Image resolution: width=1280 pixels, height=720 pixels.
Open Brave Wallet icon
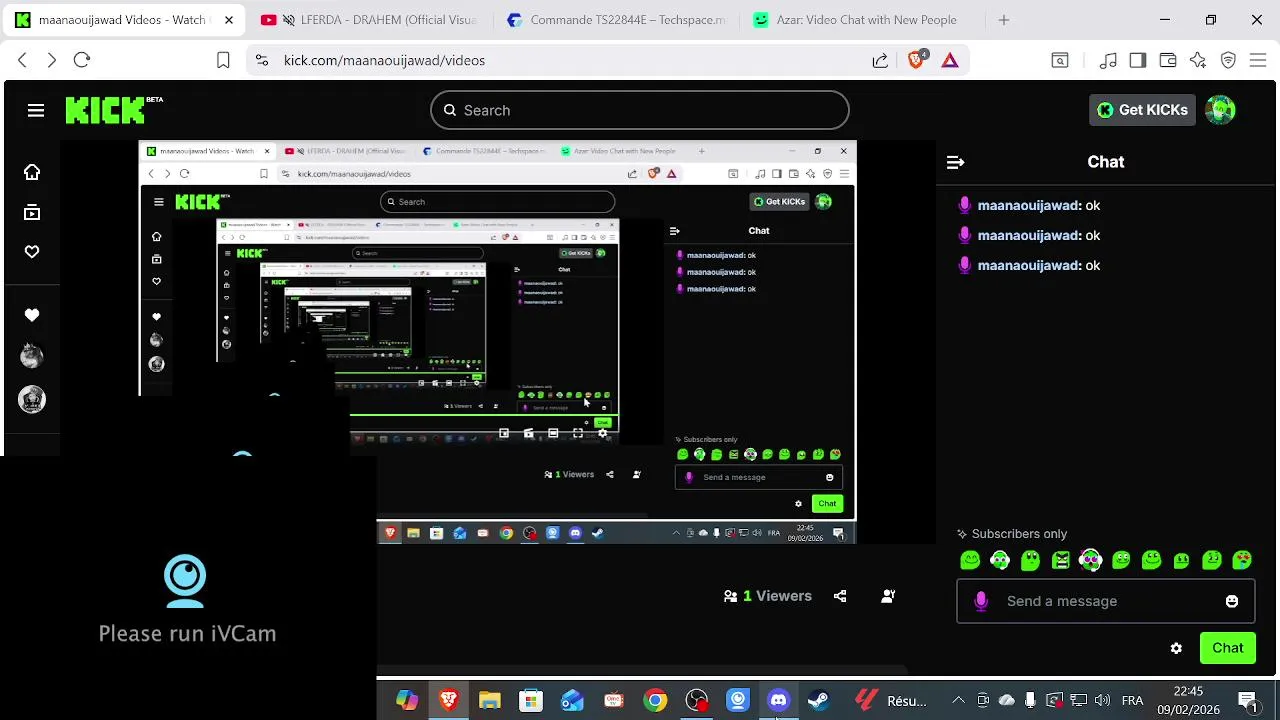[x=1168, y=61]
